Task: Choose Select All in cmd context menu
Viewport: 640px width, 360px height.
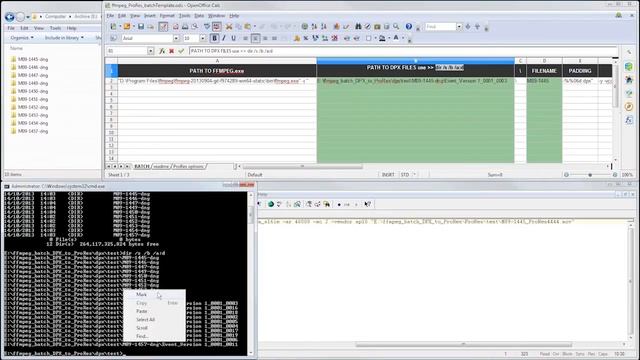Action: click(x=145, y=320)
